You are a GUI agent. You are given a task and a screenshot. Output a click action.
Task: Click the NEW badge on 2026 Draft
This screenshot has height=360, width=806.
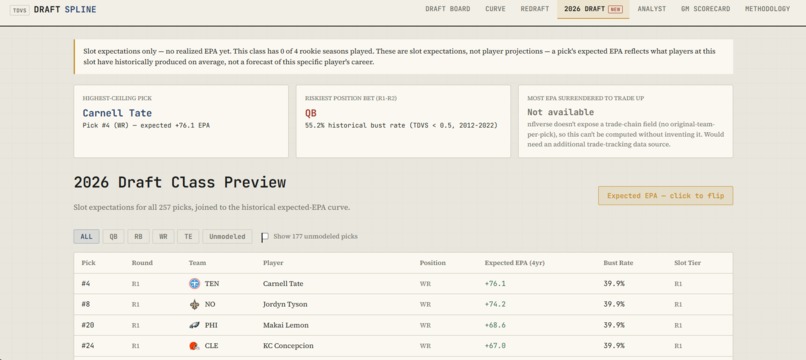615,9
